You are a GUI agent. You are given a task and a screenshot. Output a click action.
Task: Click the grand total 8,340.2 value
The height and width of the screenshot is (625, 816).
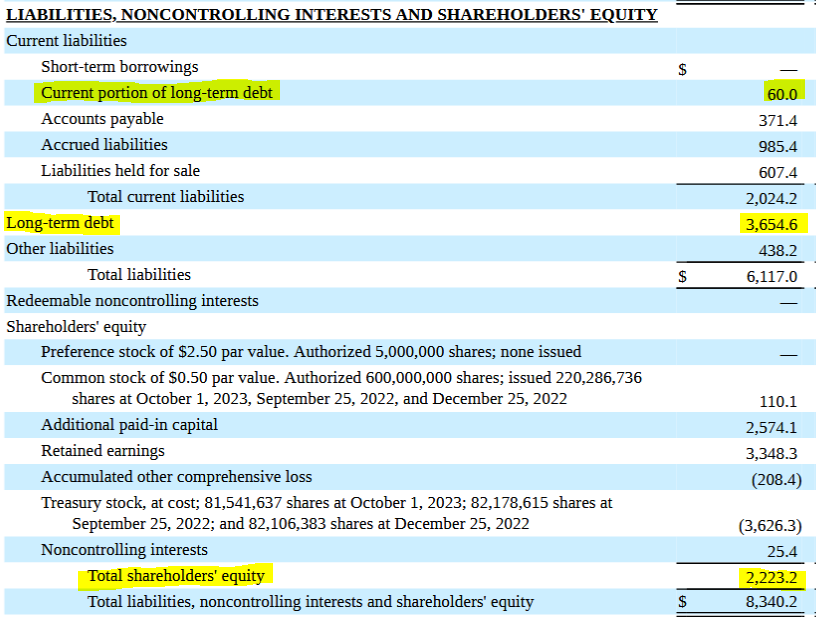click(x=771, y=603)
